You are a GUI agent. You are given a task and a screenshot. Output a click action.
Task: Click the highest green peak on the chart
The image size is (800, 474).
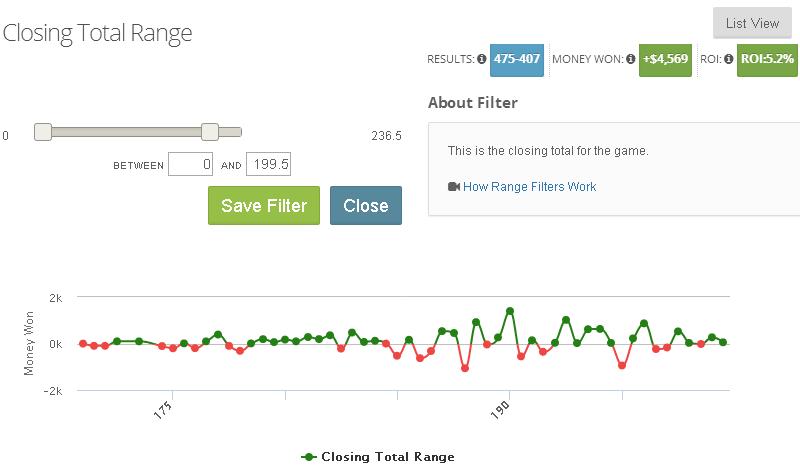510,311
